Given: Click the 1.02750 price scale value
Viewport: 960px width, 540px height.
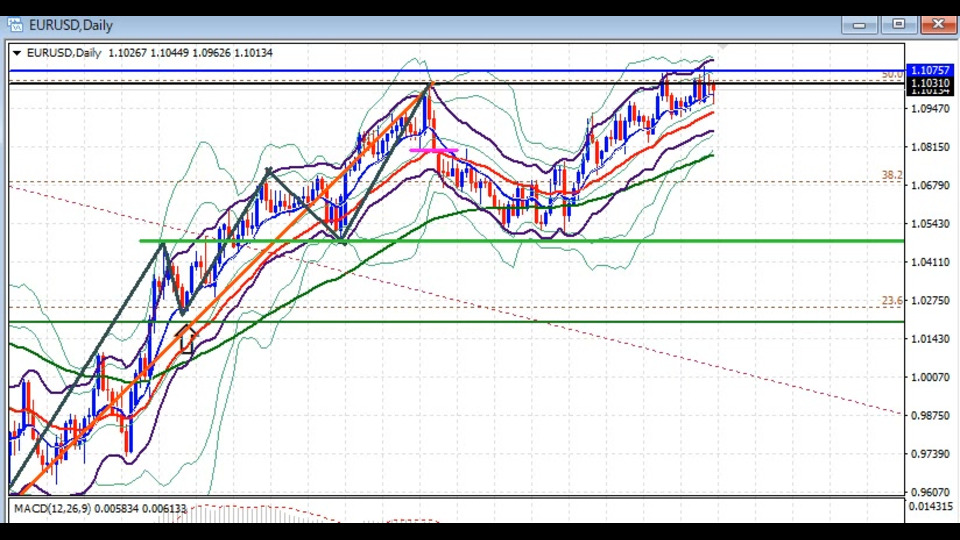Looking at the screenshot, I should (x=930, y=301).
